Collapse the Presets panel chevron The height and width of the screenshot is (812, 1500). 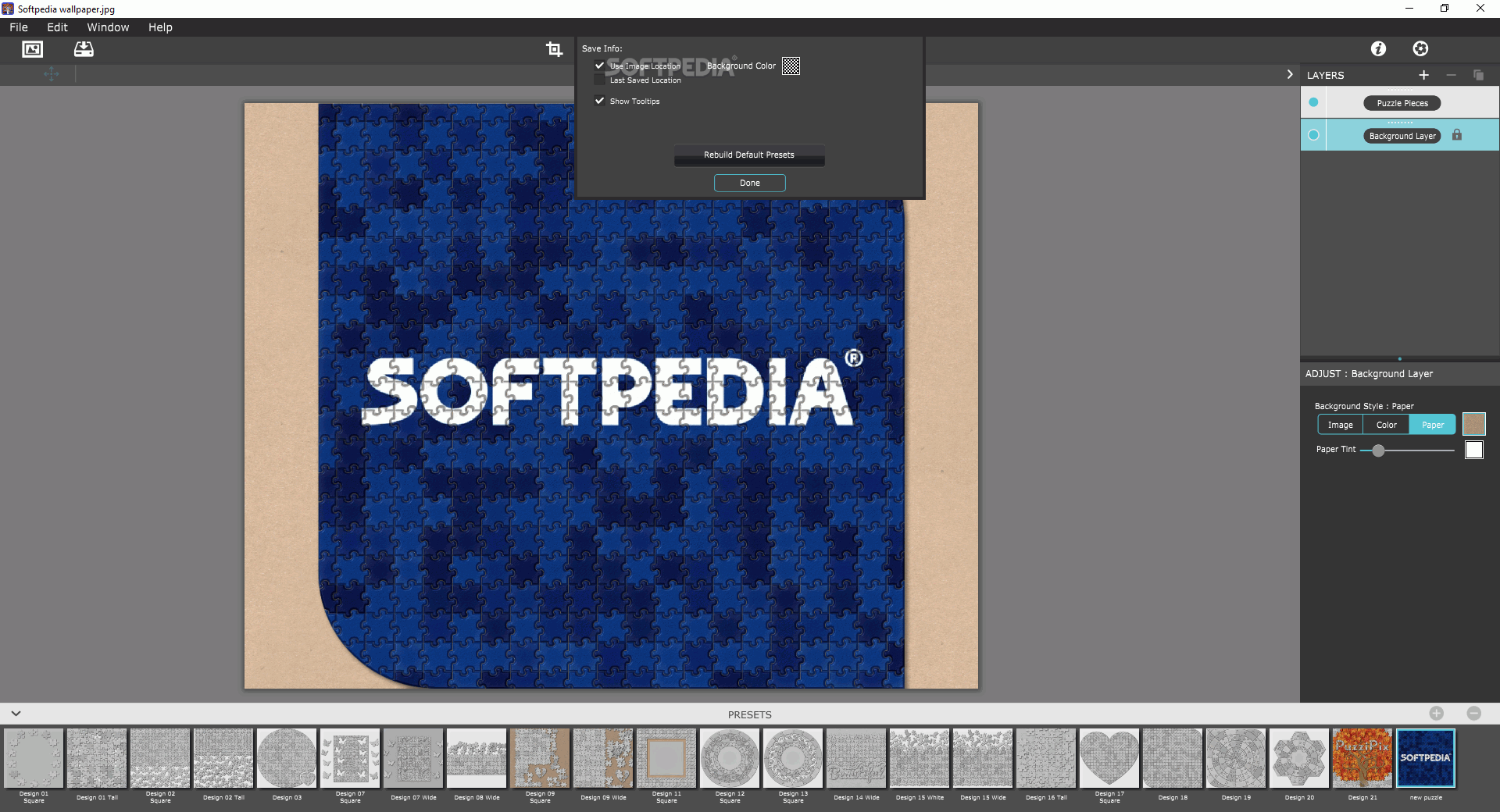click(x=16, y=713)
